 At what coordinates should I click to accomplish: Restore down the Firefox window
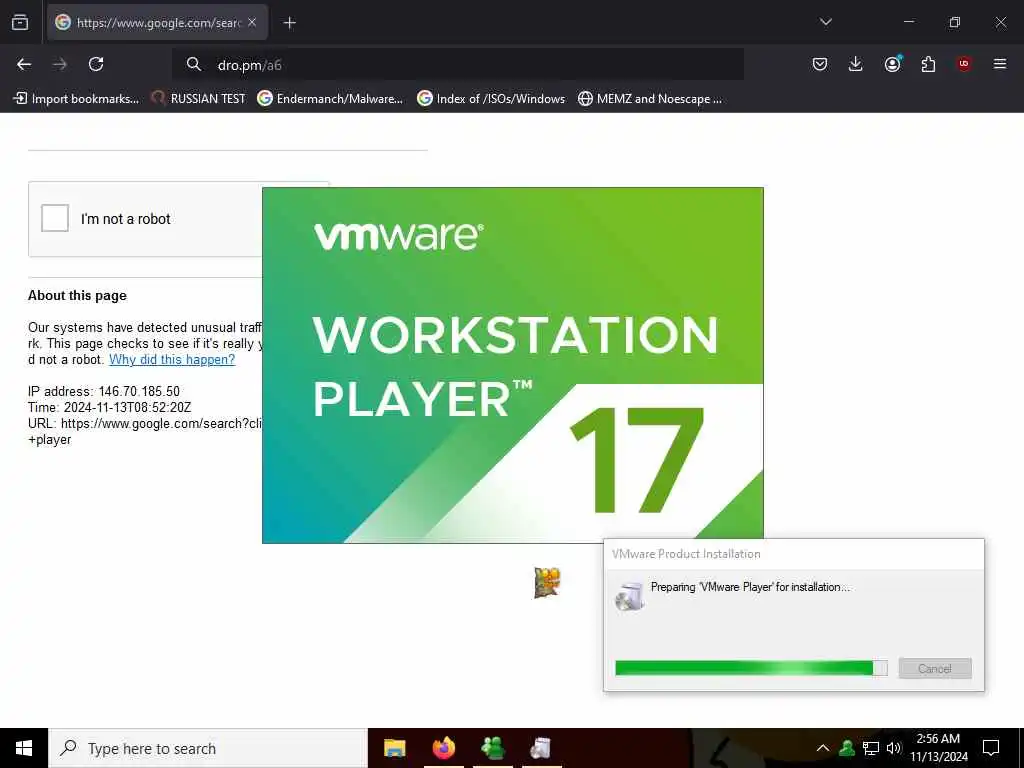955,22
